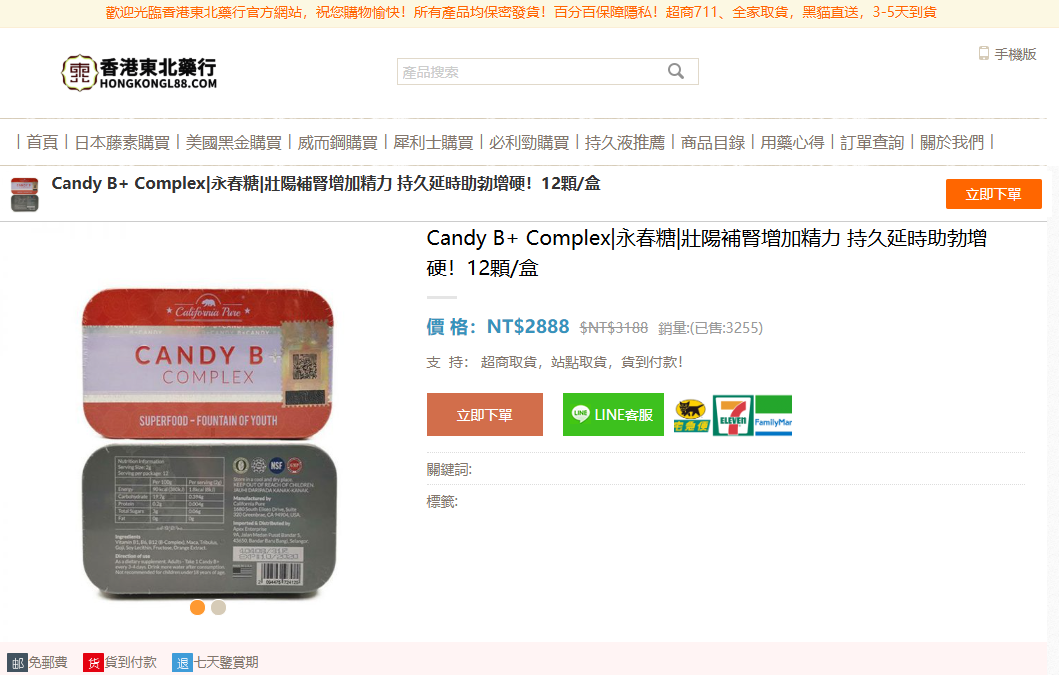
Task: Open 日本藤素購買 in navigation
Action: tap(122, 143)
